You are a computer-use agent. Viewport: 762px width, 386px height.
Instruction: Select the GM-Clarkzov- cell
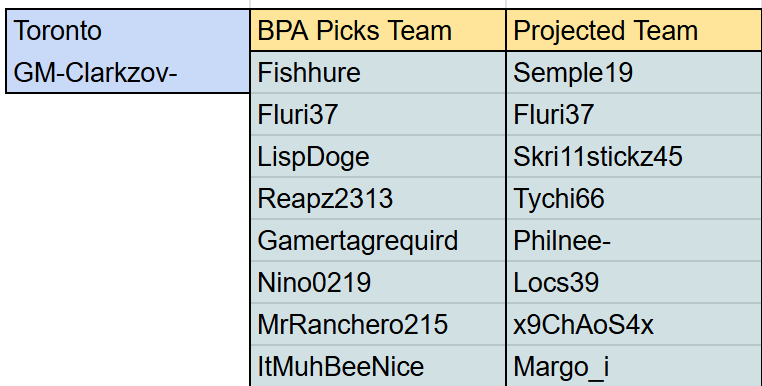128,72
